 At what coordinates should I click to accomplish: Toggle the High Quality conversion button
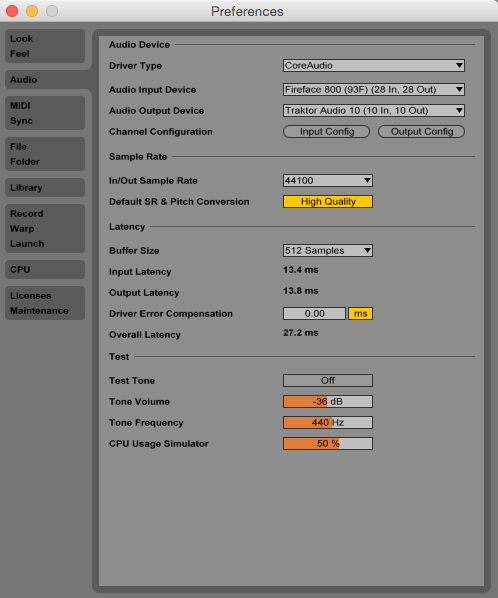(x=328, y=201)
